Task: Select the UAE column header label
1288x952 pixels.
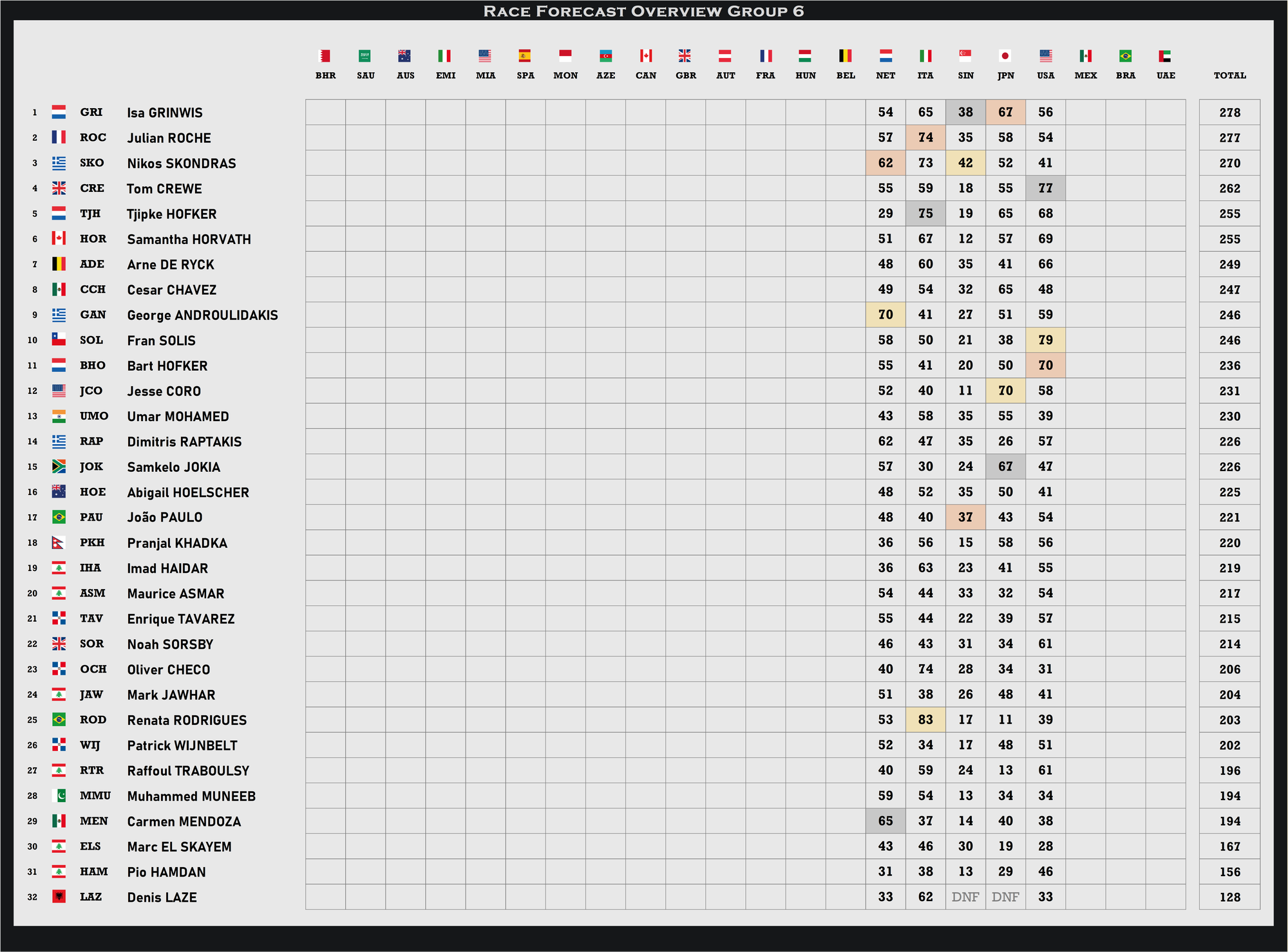Action: pos(1166,75)
